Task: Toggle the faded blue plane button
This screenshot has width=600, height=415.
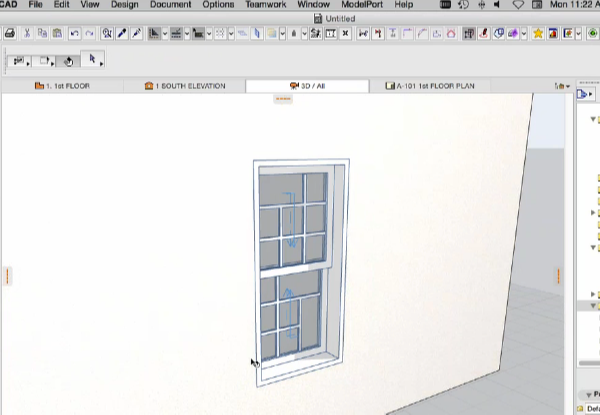Action: (x=242, y=34)
